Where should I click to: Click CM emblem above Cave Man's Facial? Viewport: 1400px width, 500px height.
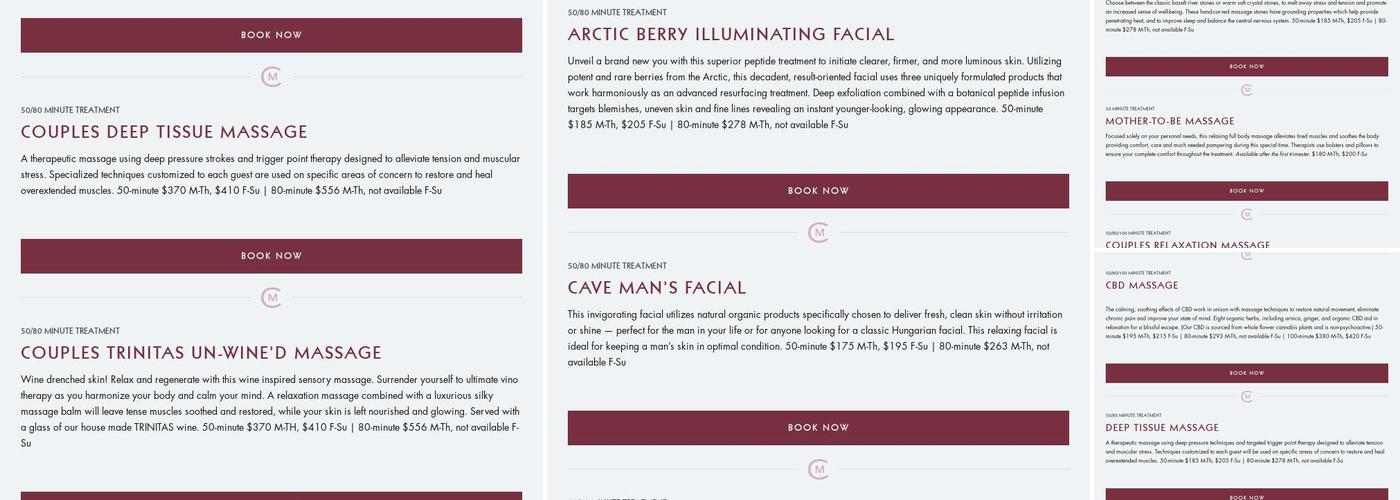818,233
